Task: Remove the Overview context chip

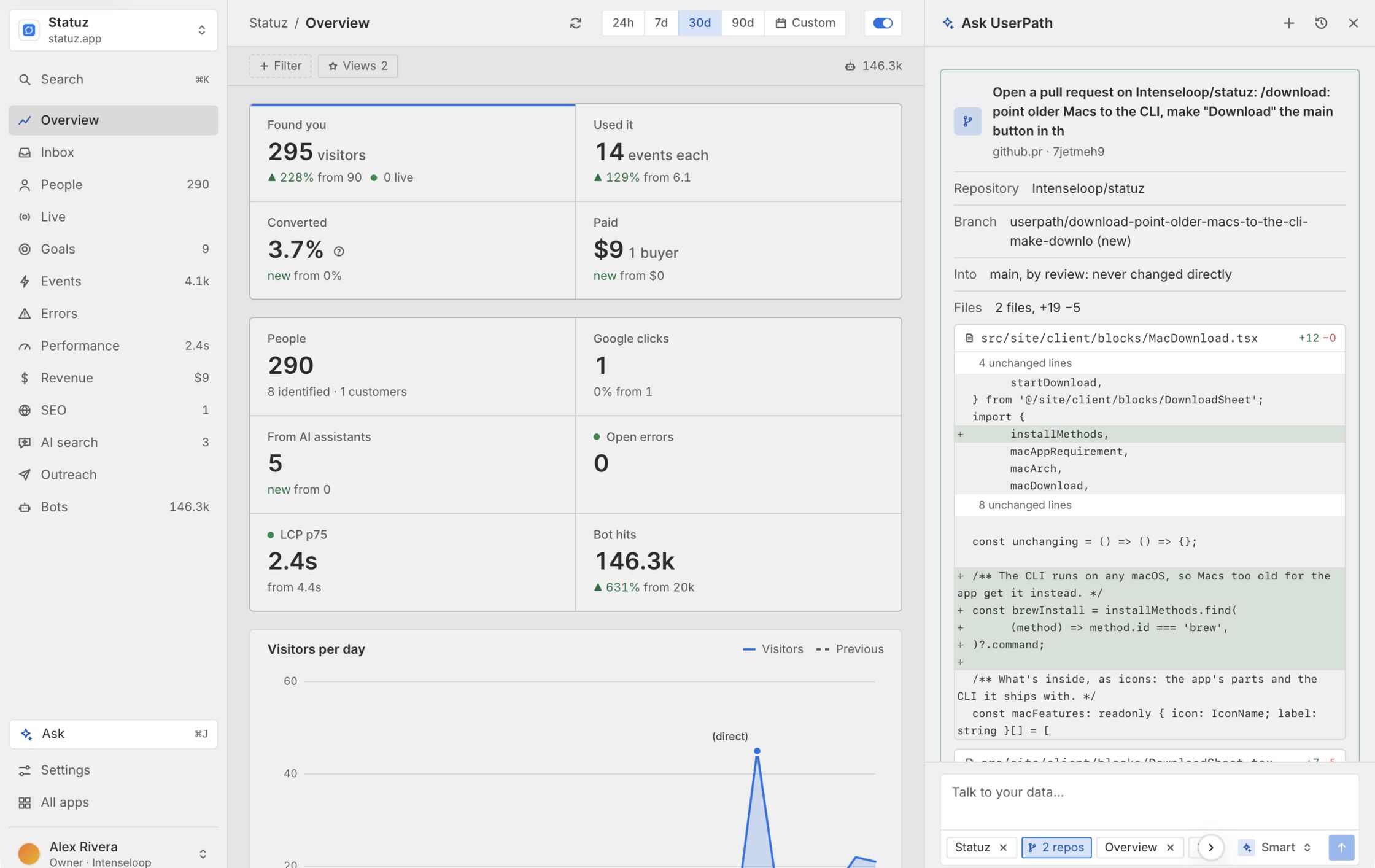Action: pyautogui.click(x=1170, y=847)
